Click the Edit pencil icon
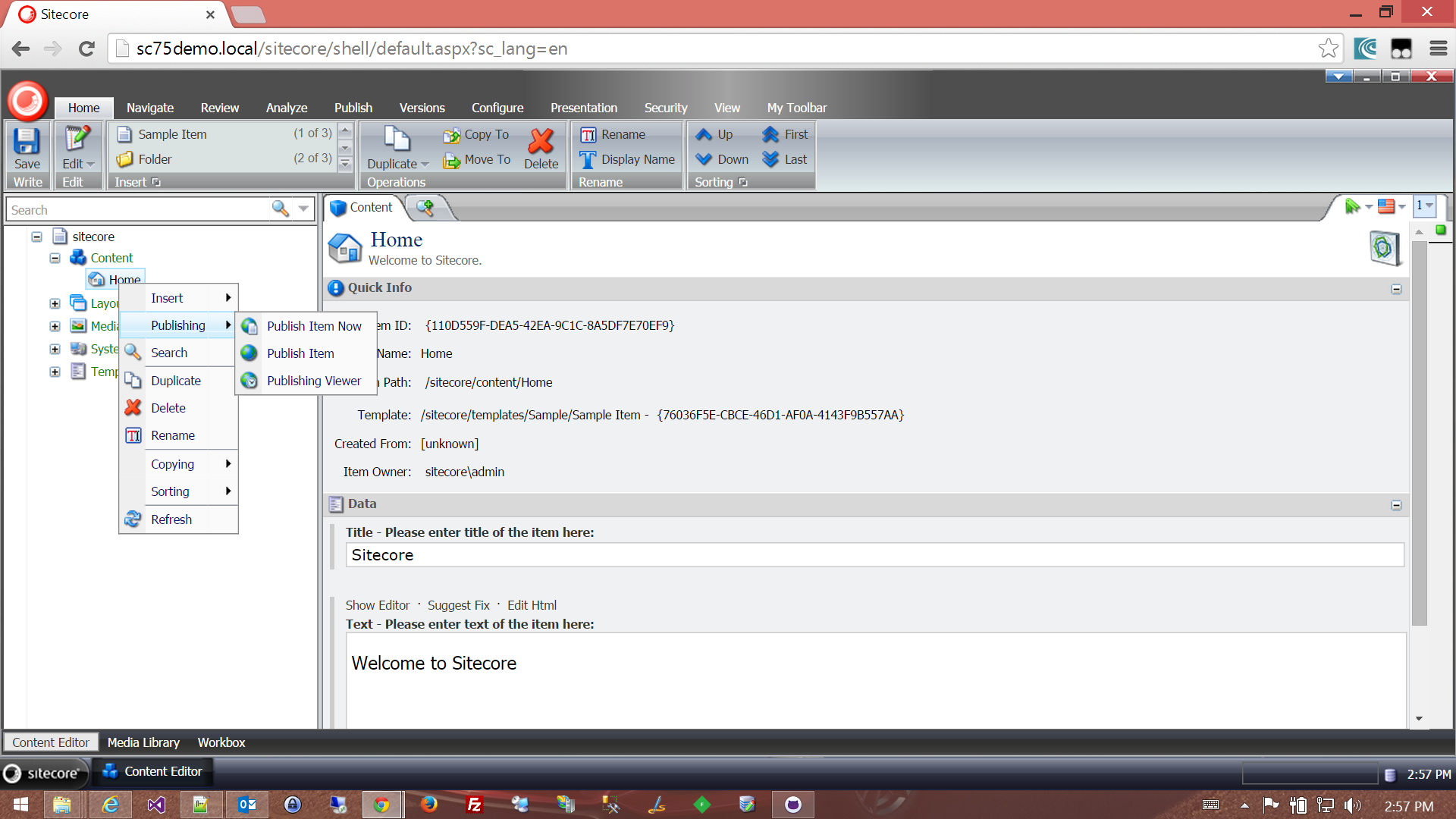1456x819 pixels. (x=77, y=139)
